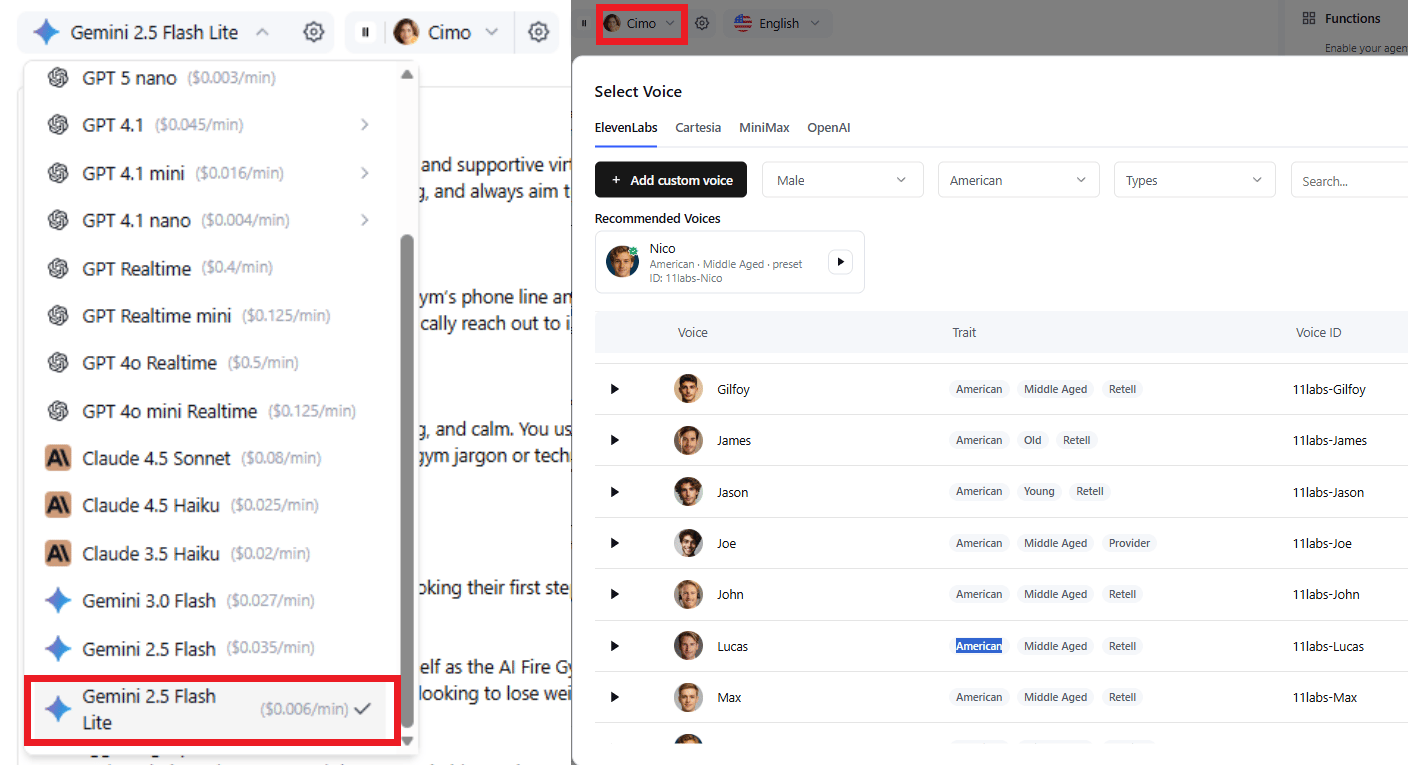The image size is (1410, 765).
Task: Click the Gemini sparkle icon on the Gemini 3.0 Flash row
Action: (x=58, y=601)
